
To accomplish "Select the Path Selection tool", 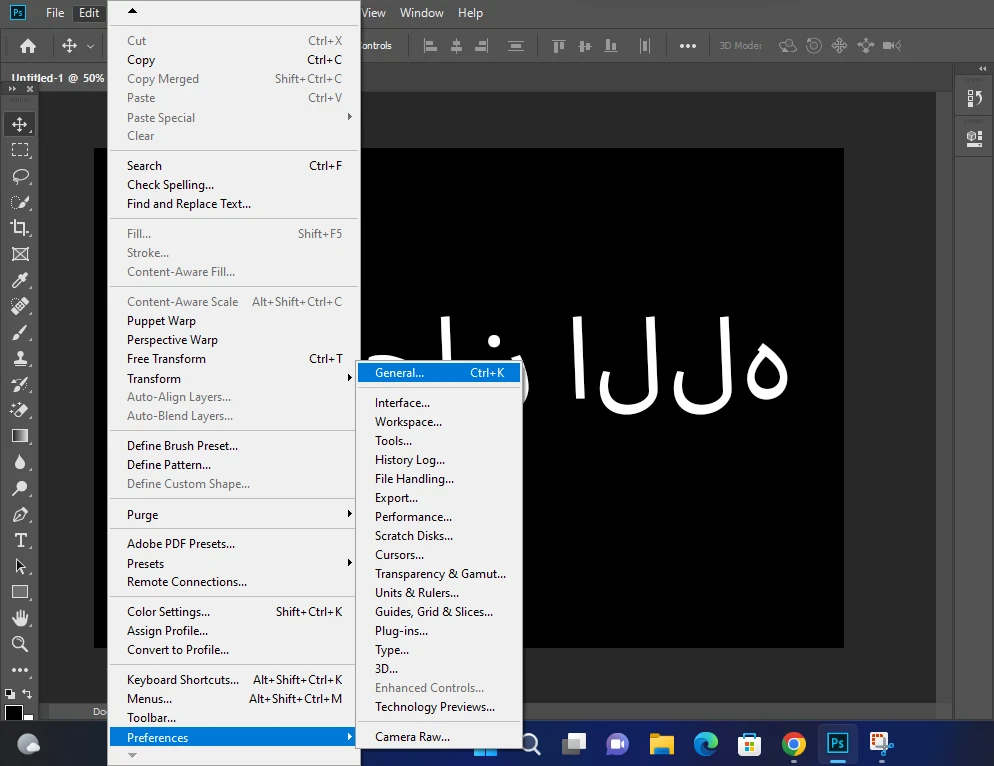I will pos(20,566).
